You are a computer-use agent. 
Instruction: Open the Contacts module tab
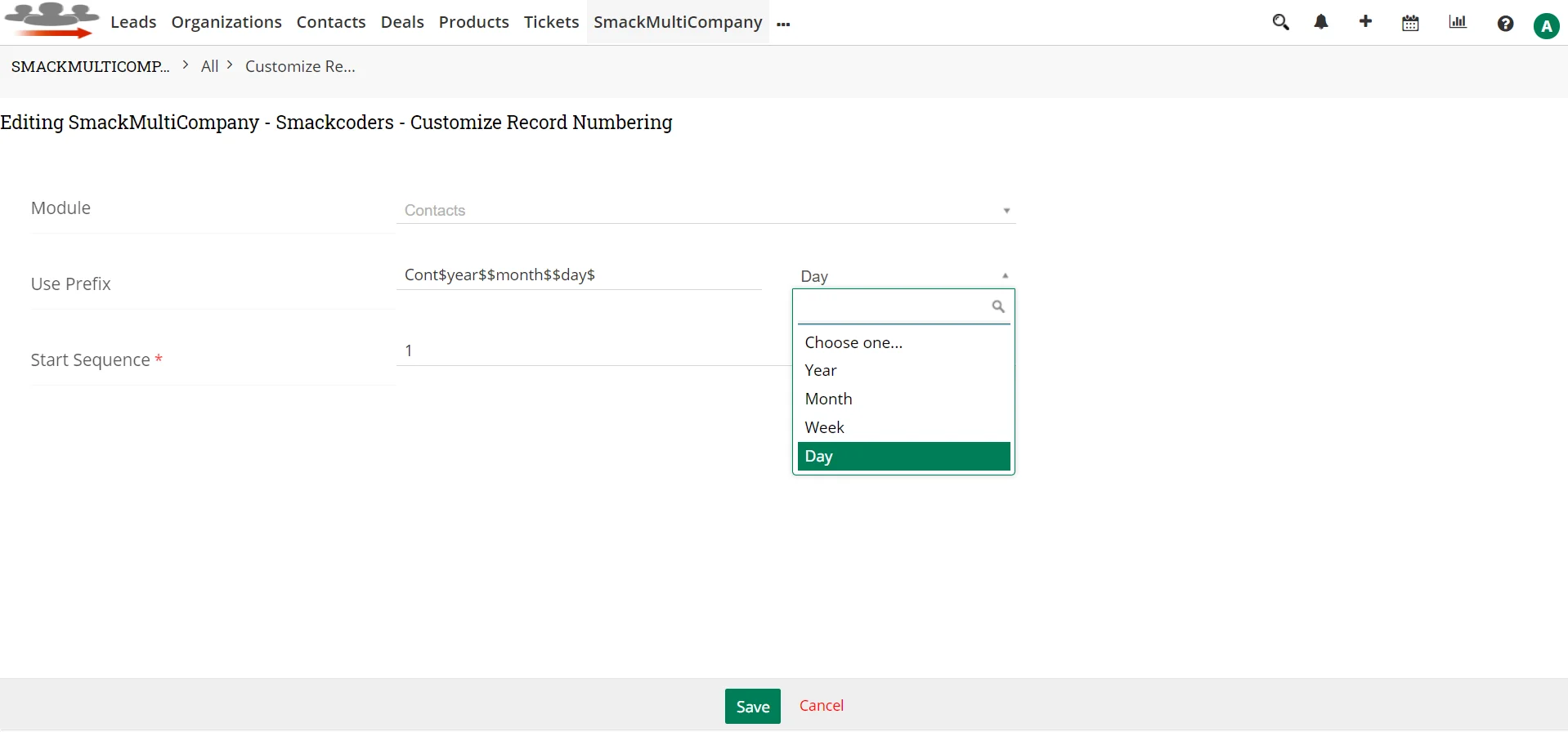(x=331, y=22)
